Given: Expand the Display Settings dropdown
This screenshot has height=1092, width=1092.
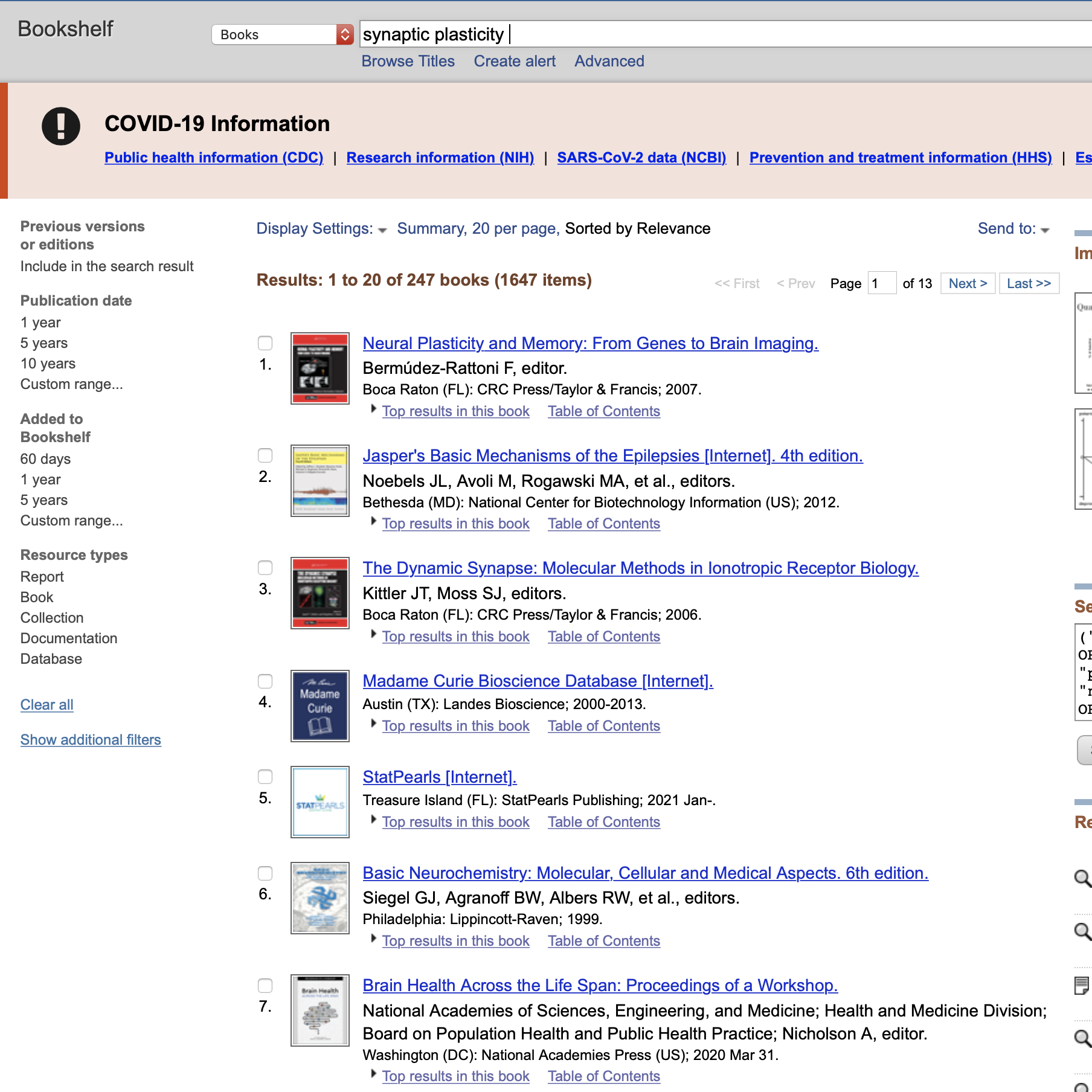Looking at the screenshot, I should point(321,228).
